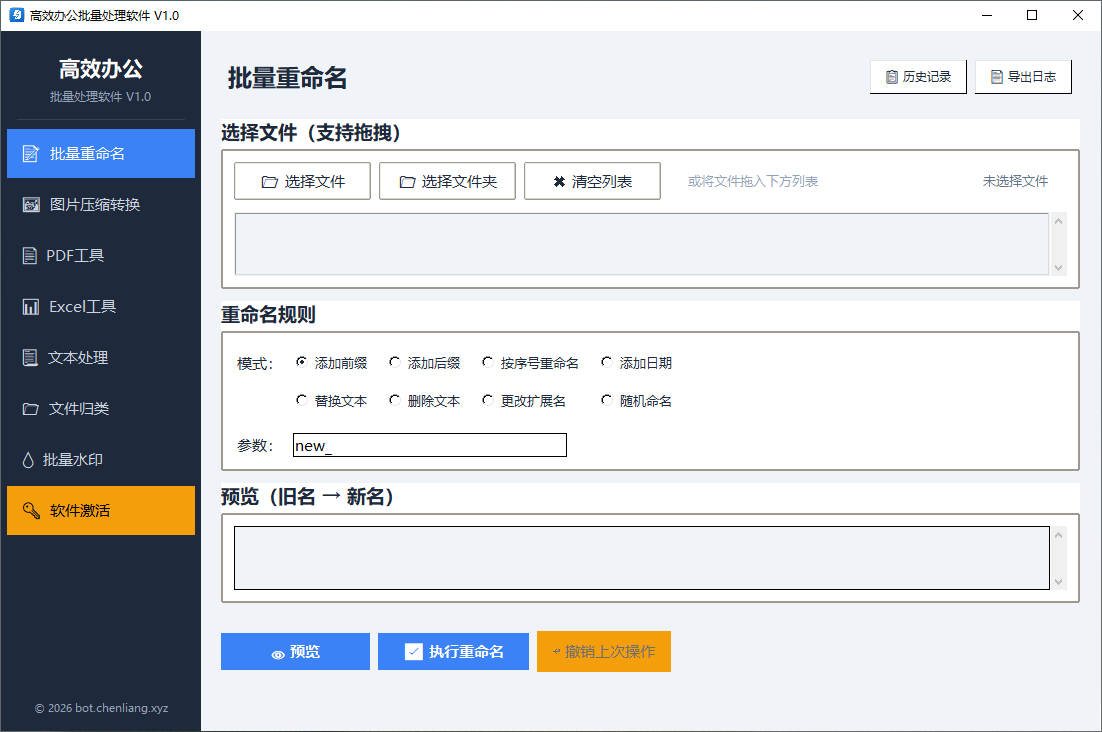Click the page icon beside 文本处理

30,358
